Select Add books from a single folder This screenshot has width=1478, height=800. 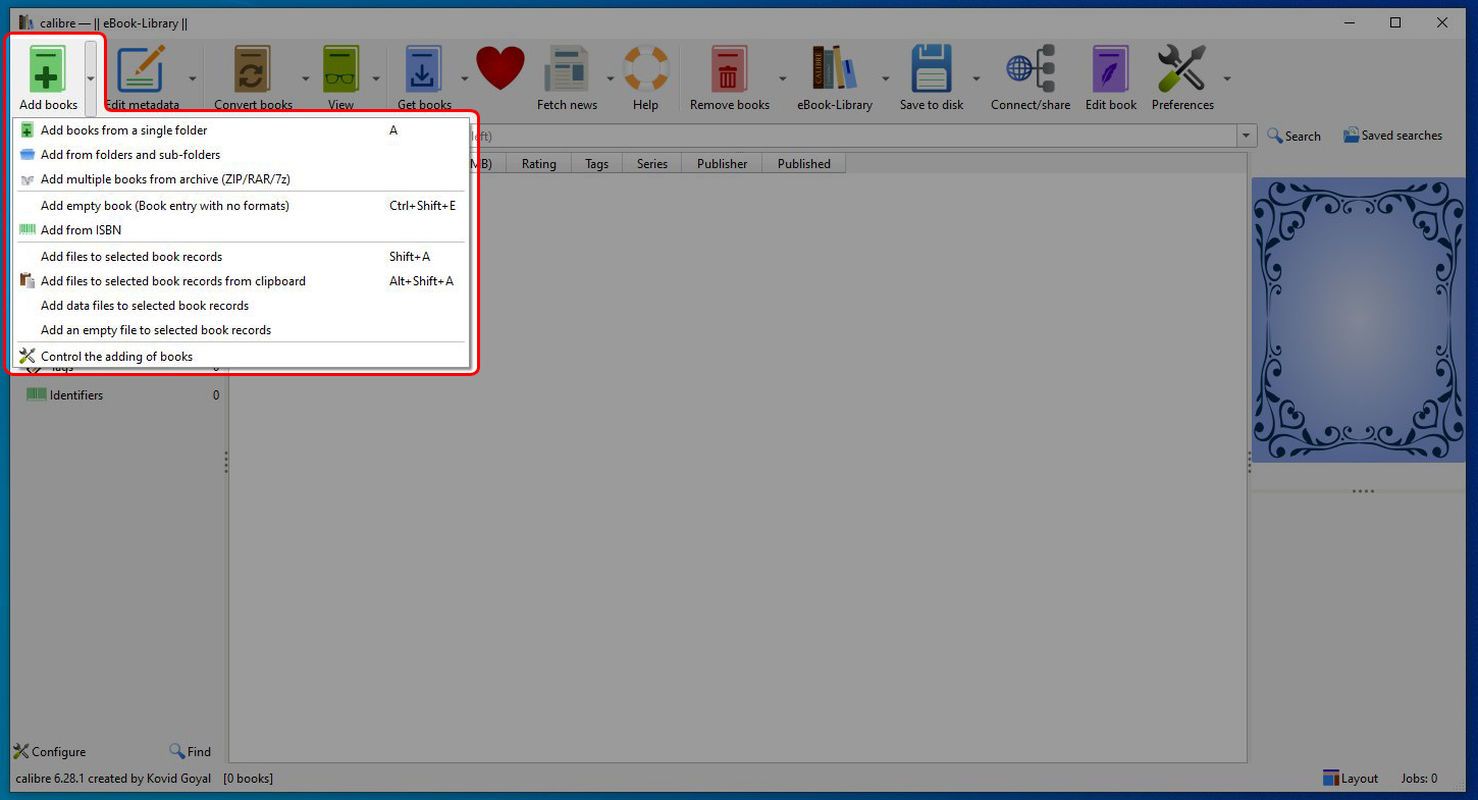click(x=240, y=130)
